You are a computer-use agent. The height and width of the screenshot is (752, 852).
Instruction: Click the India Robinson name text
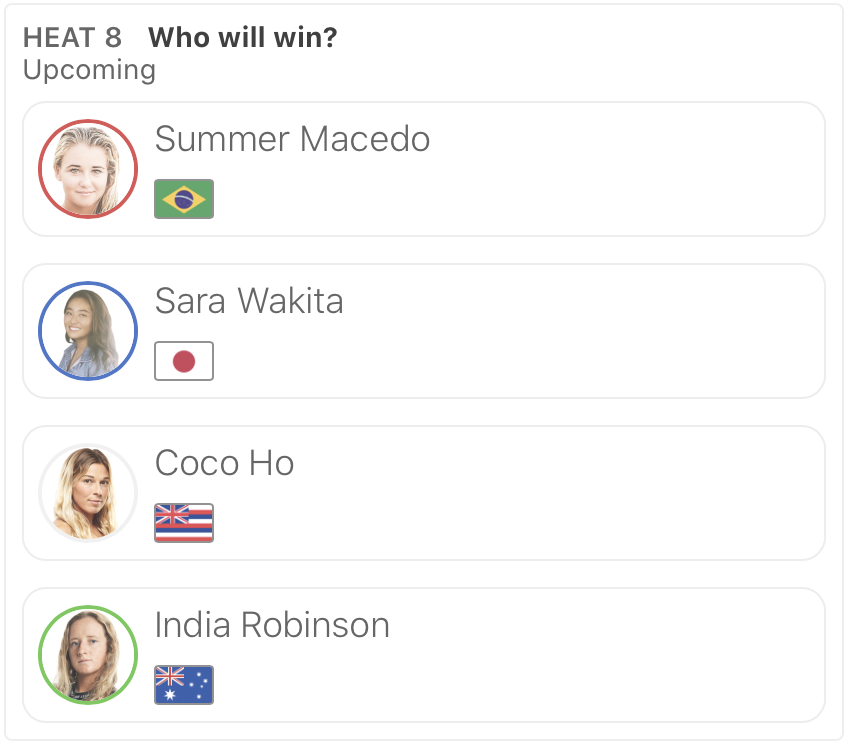click(272, 625)
